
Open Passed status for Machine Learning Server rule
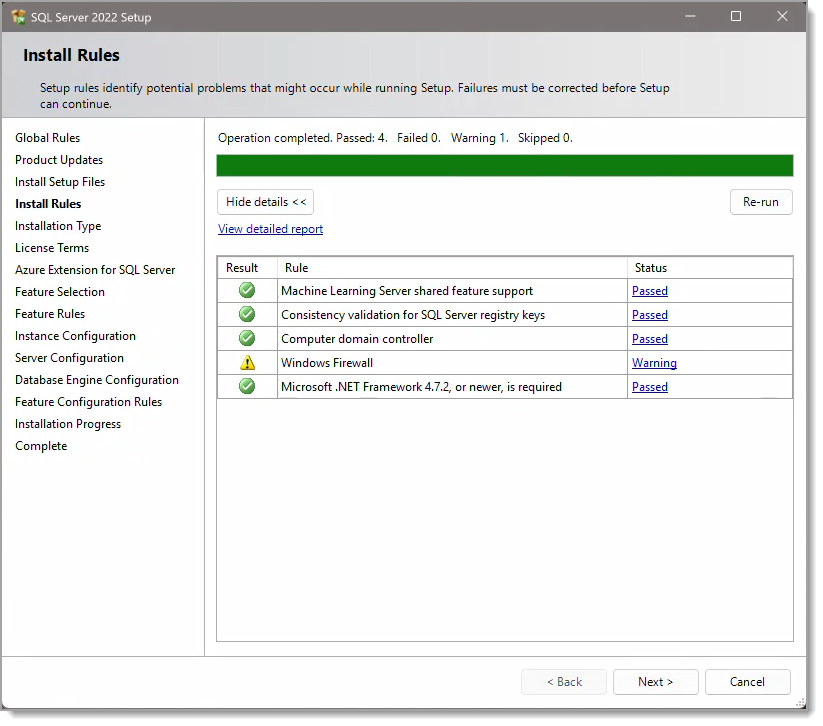(650, 291)
